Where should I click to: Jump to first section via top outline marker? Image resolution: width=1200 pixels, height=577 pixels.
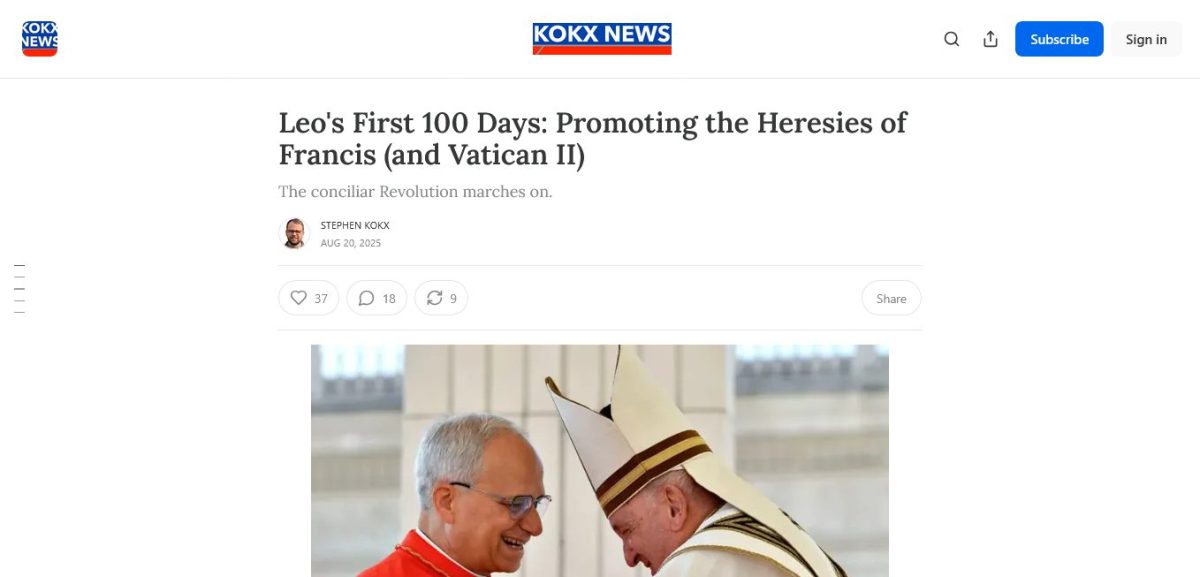pos(19,266)
